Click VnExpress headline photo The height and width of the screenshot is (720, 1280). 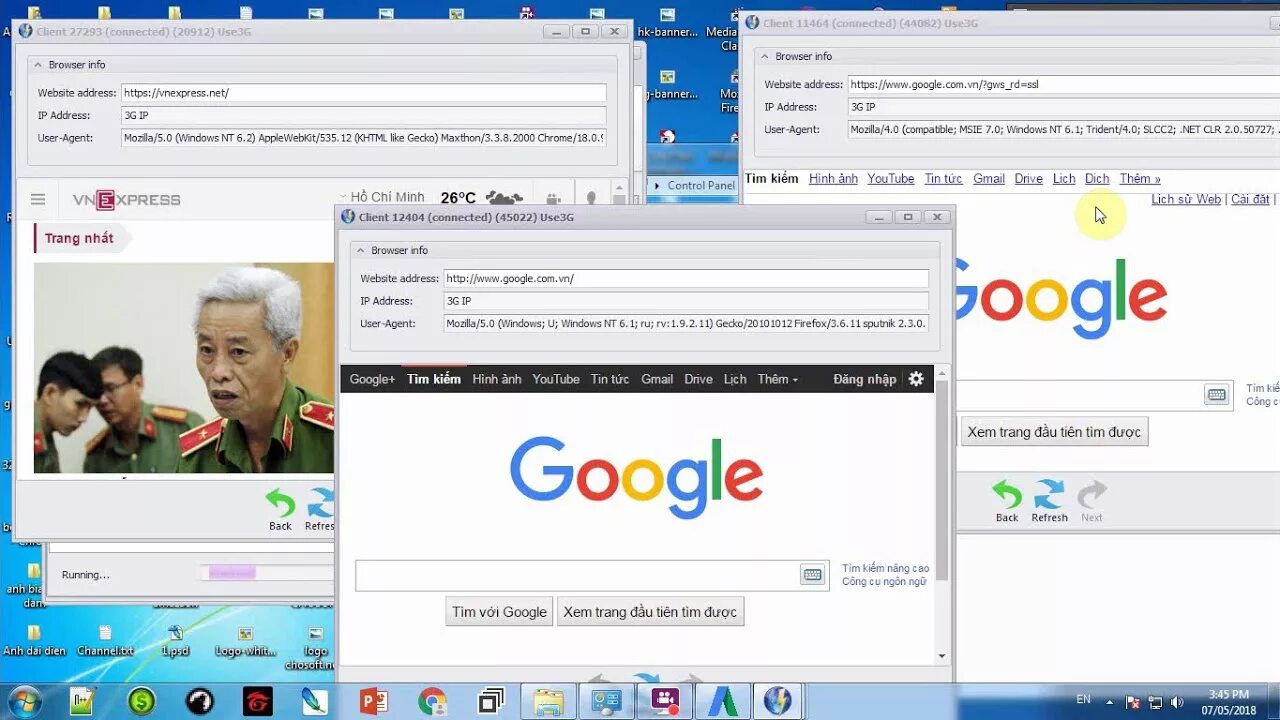point(184,368)
